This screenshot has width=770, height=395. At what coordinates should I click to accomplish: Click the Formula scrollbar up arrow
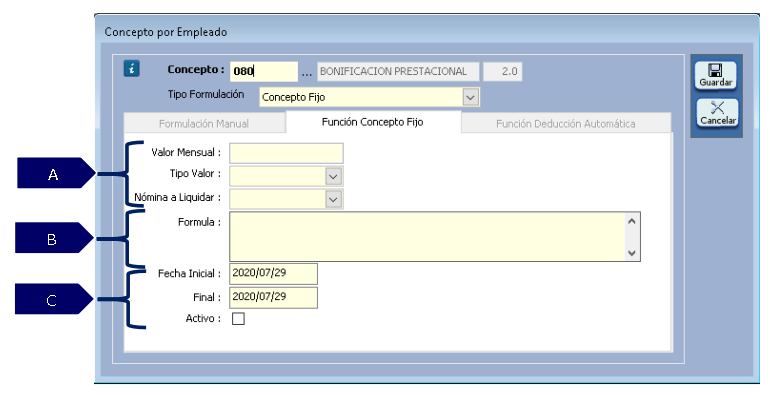click(x=632, y=221)
